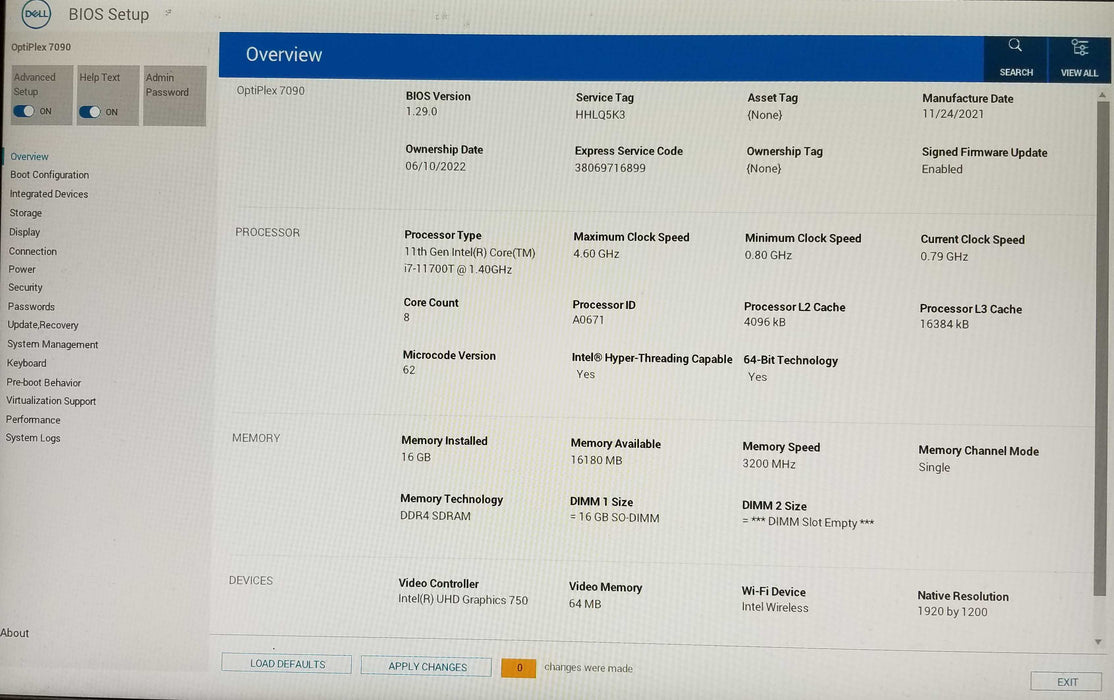Click the About link
This screenshot has width=1114, height=700.
15,633
